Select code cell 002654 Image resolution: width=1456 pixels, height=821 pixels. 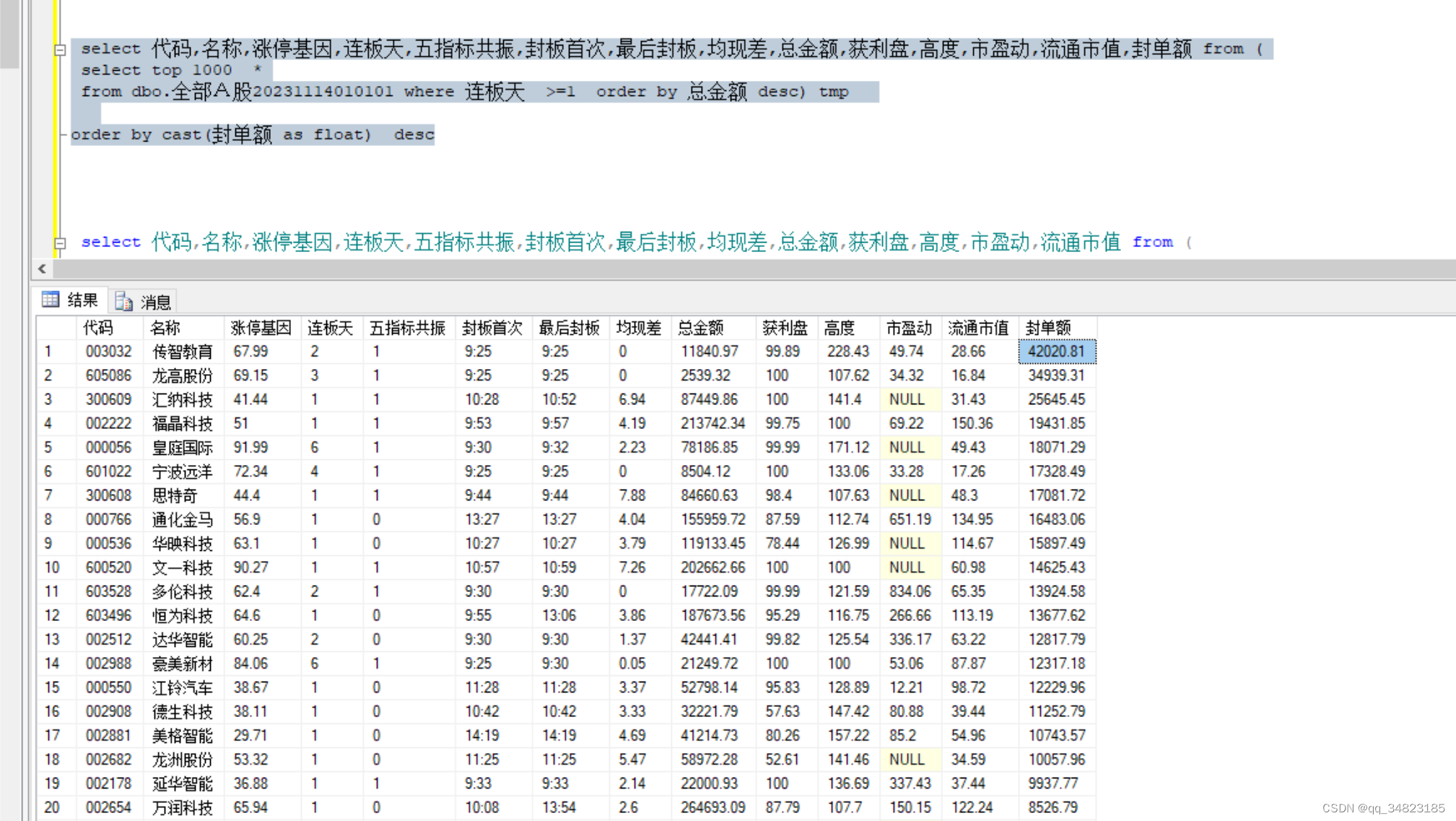pyautogui.click(x=108, y=807)
